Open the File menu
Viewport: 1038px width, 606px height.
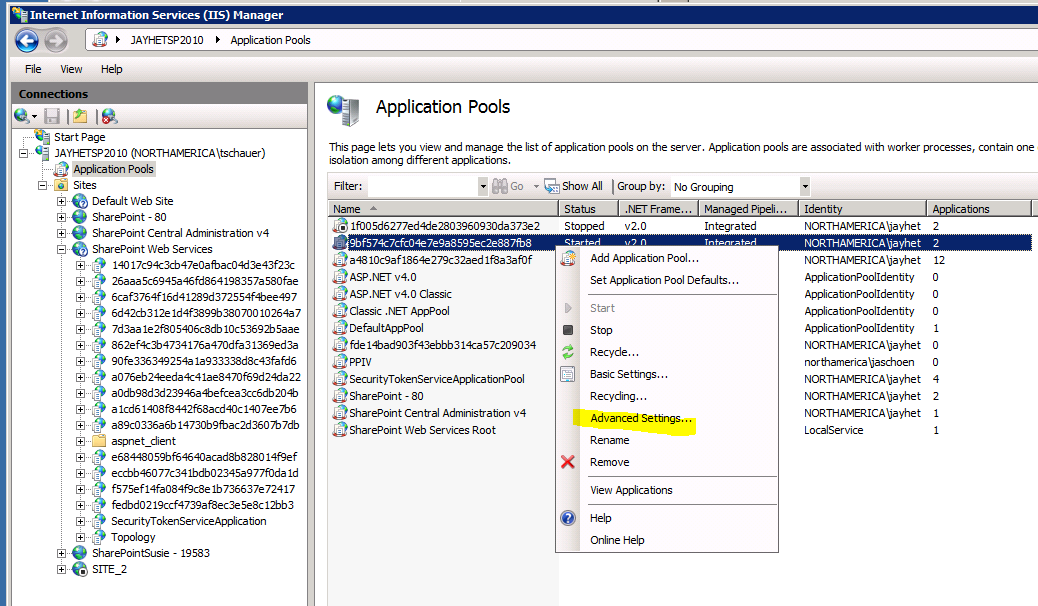(x=33, y=69)
